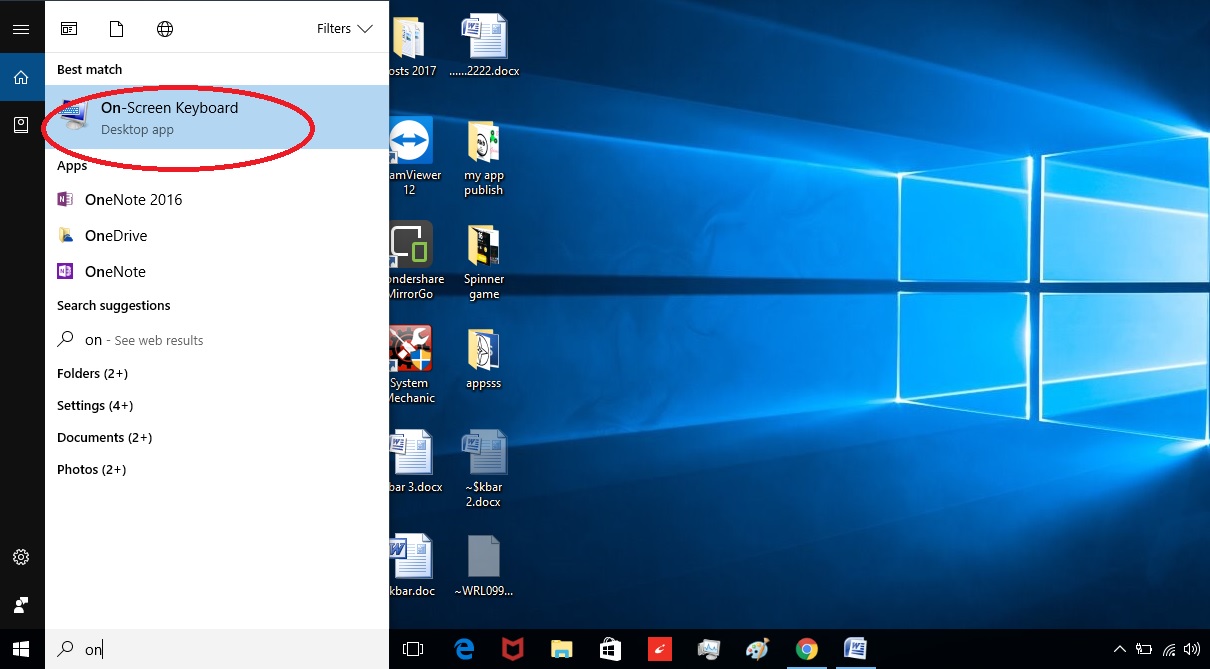
Task: Expand the Documents (2+) results category
Action: pos(104,437)
